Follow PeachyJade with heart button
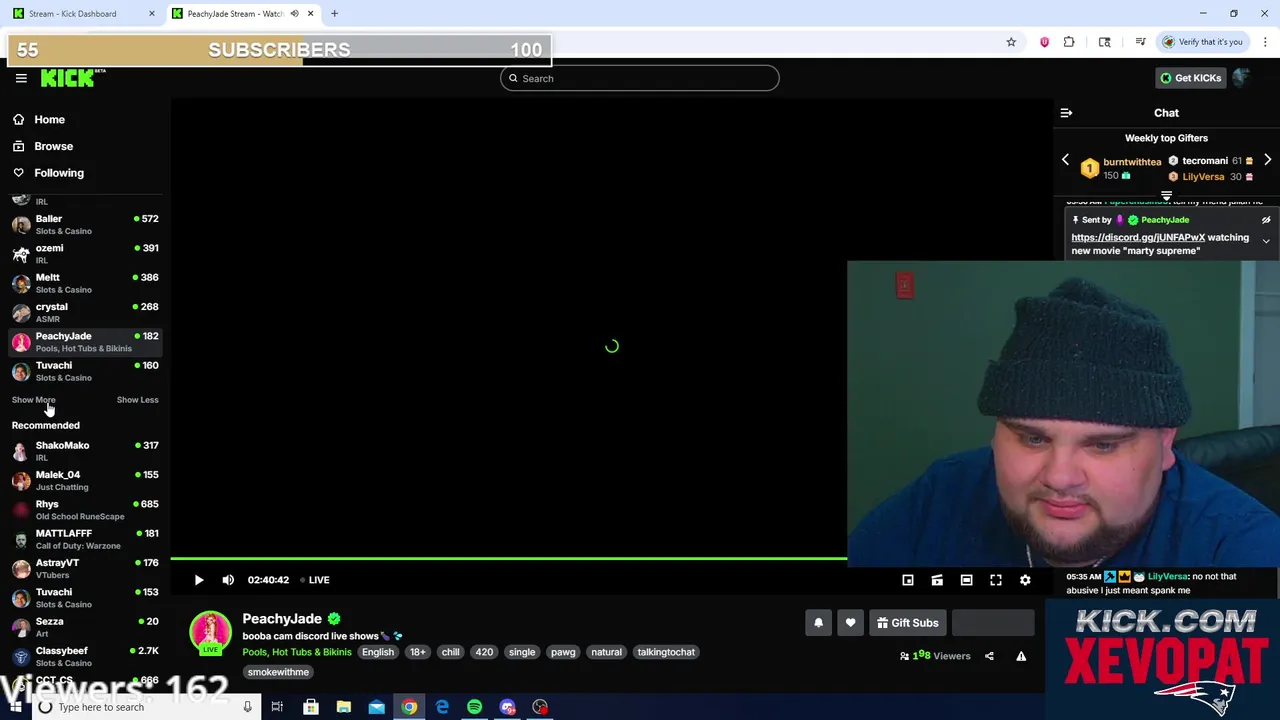This screenshot has height=720, width=1280. 850,623
